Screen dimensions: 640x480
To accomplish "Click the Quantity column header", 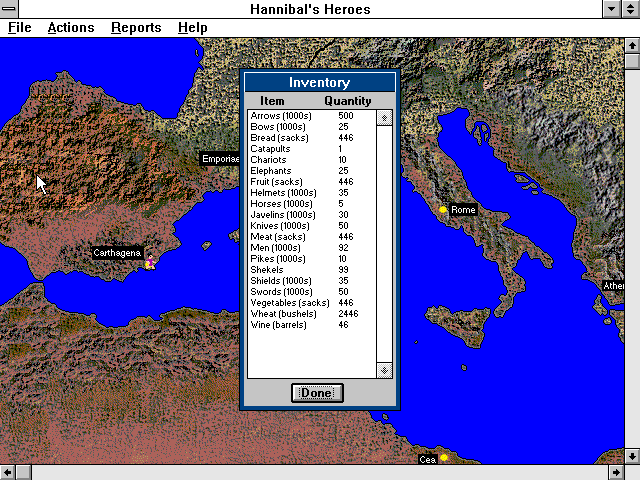I will click(x=348, y=101).
